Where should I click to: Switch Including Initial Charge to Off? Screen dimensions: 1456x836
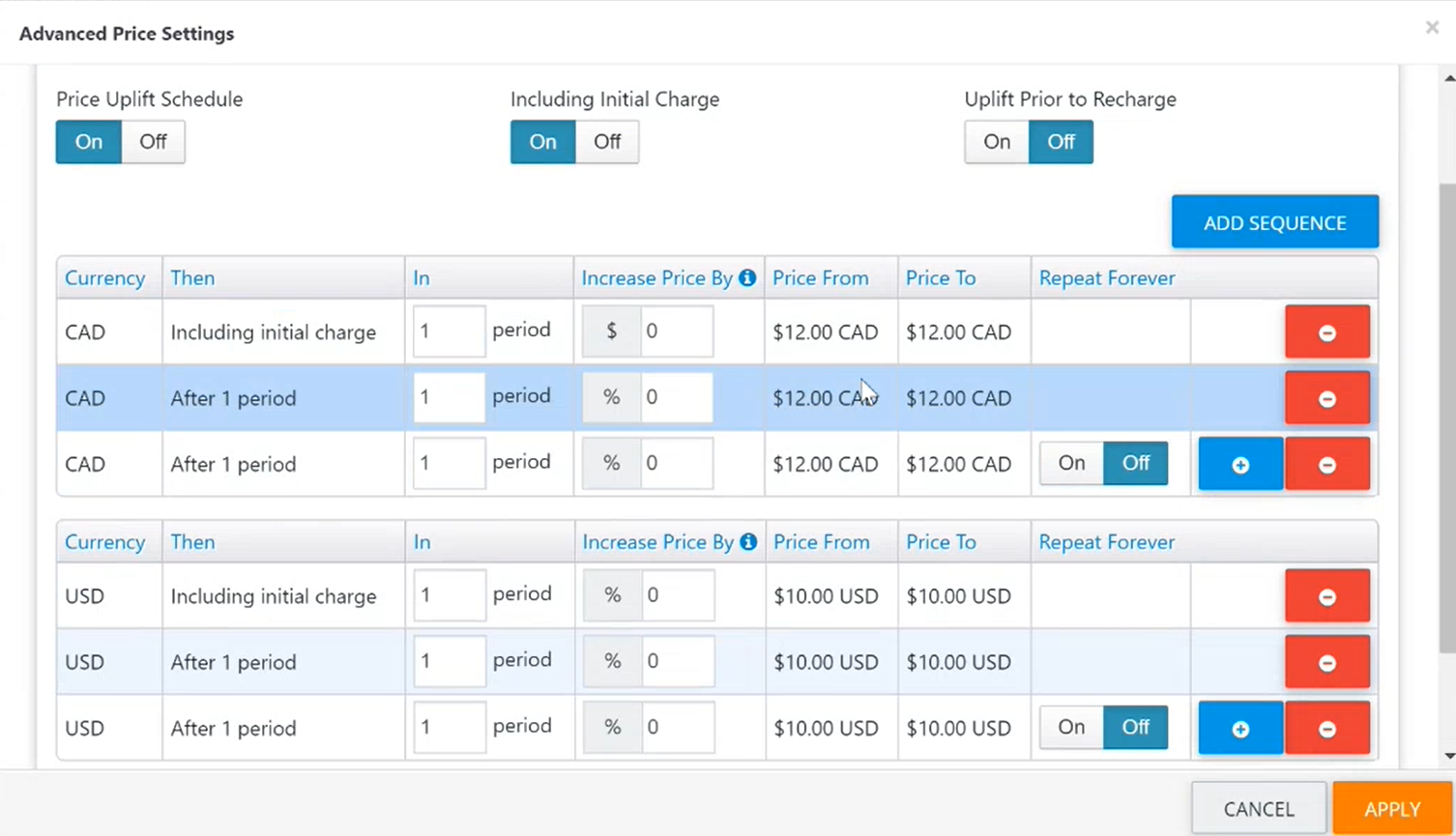[x=607, y=142]
